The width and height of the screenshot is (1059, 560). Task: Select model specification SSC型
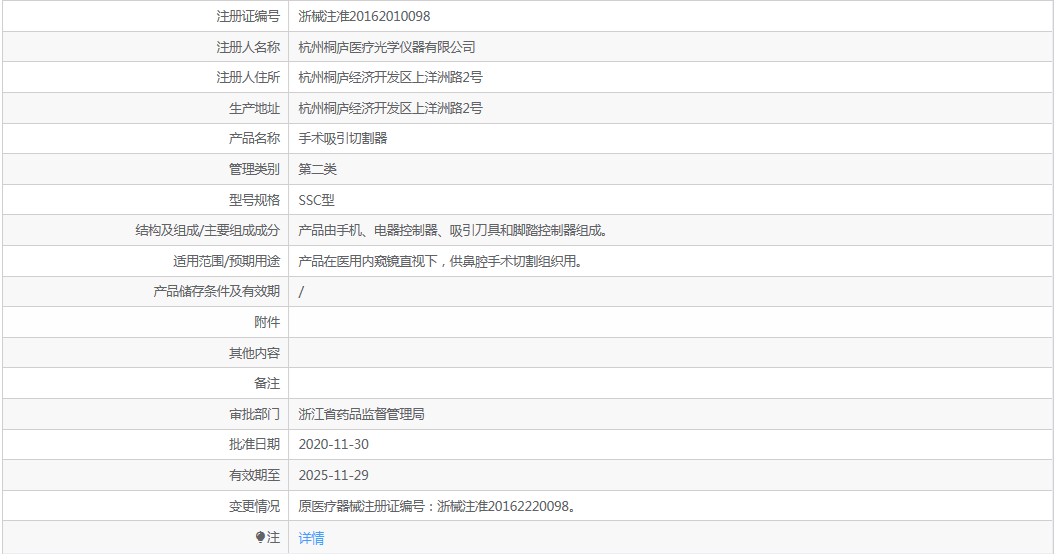pyautogui.click(x=317, y=200)
